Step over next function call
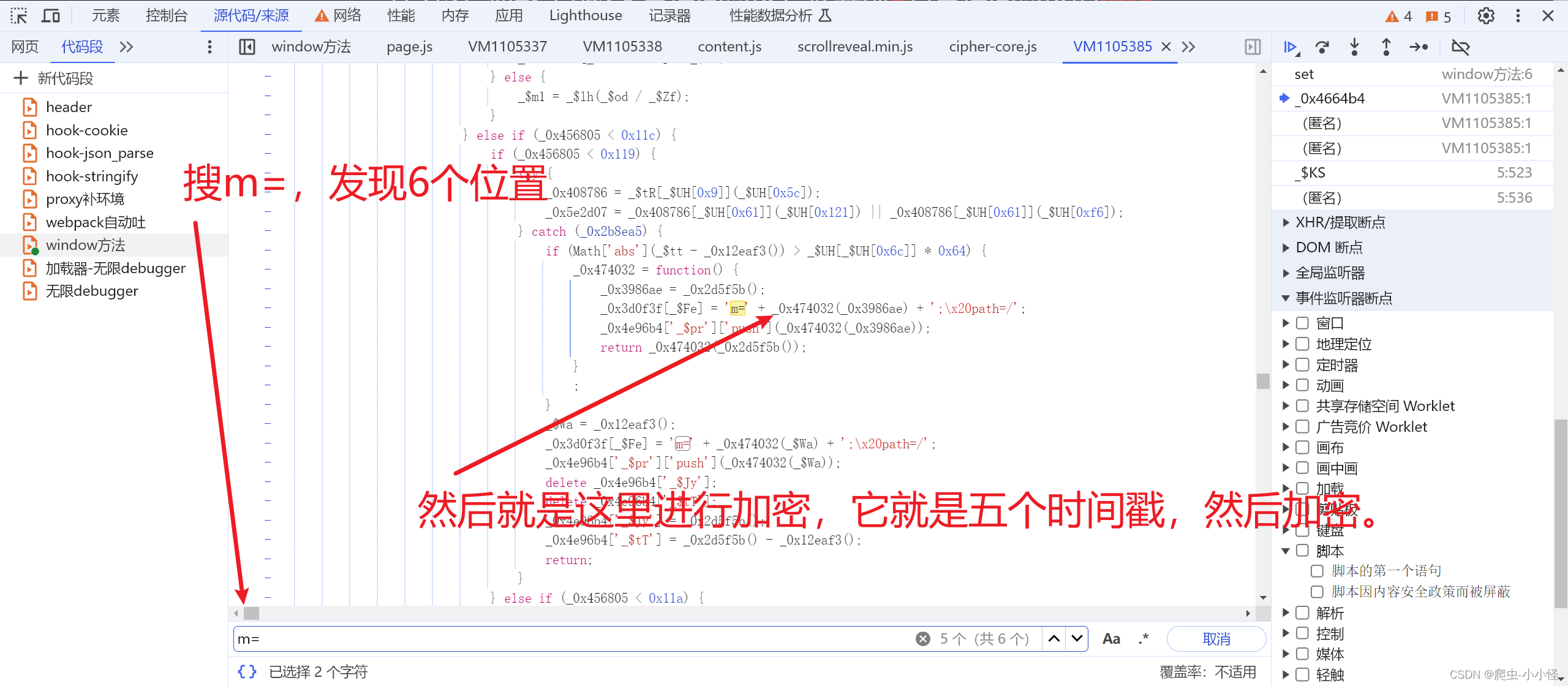The height and width of the screenshot is (686, 1568). (x=1322, y=47)
